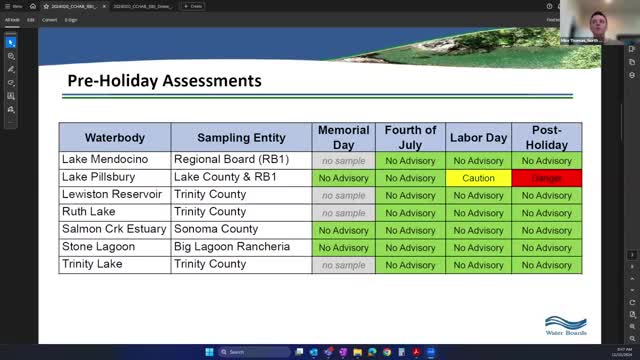Open Windows Start menu
The image size is (640, 360).
point(209,352)
